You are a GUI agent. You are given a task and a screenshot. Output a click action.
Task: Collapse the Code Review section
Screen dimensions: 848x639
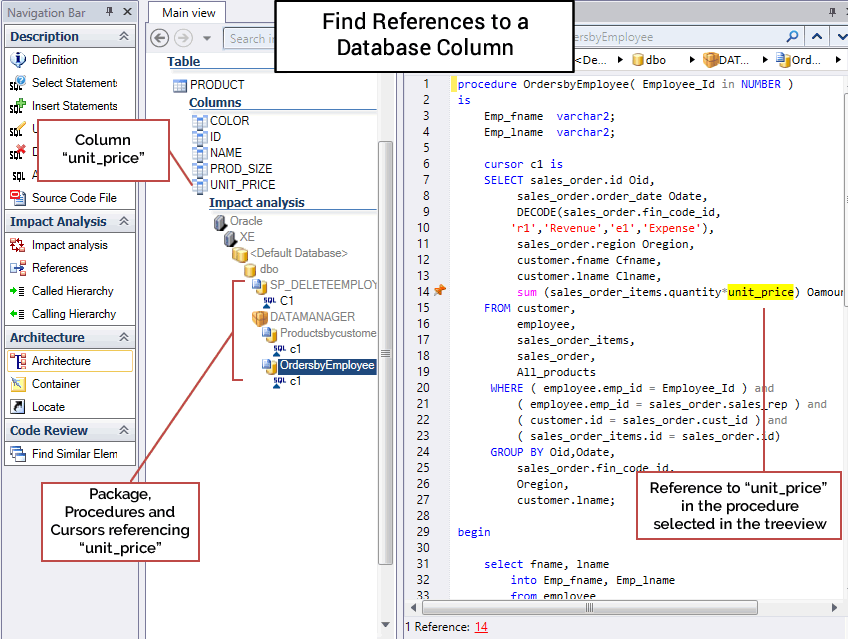(x=124, y=431)
